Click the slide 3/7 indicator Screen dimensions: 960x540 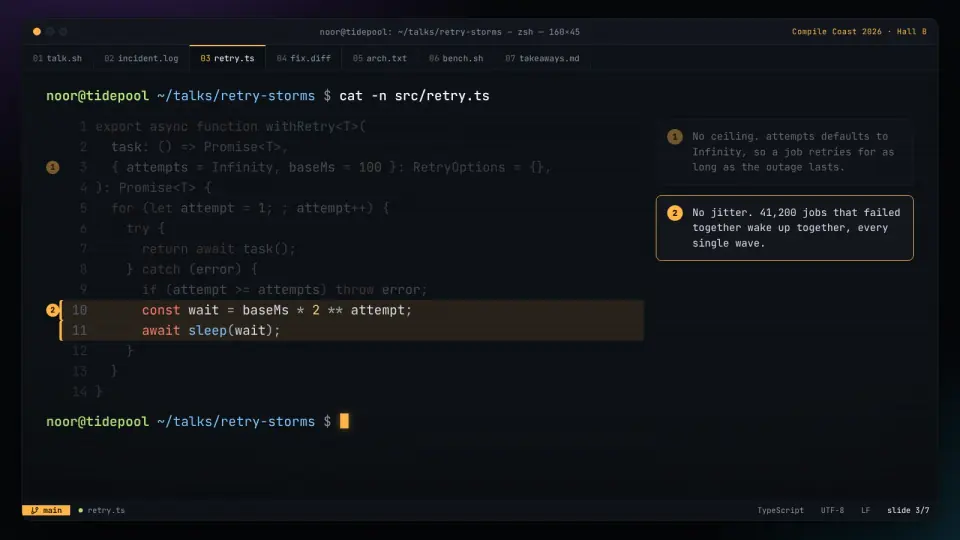pyautogui.click(x=908, y=510)
